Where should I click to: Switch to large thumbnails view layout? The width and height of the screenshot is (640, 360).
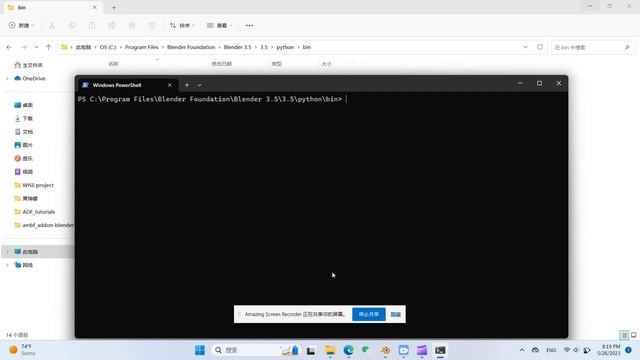[x=633, y=335]
